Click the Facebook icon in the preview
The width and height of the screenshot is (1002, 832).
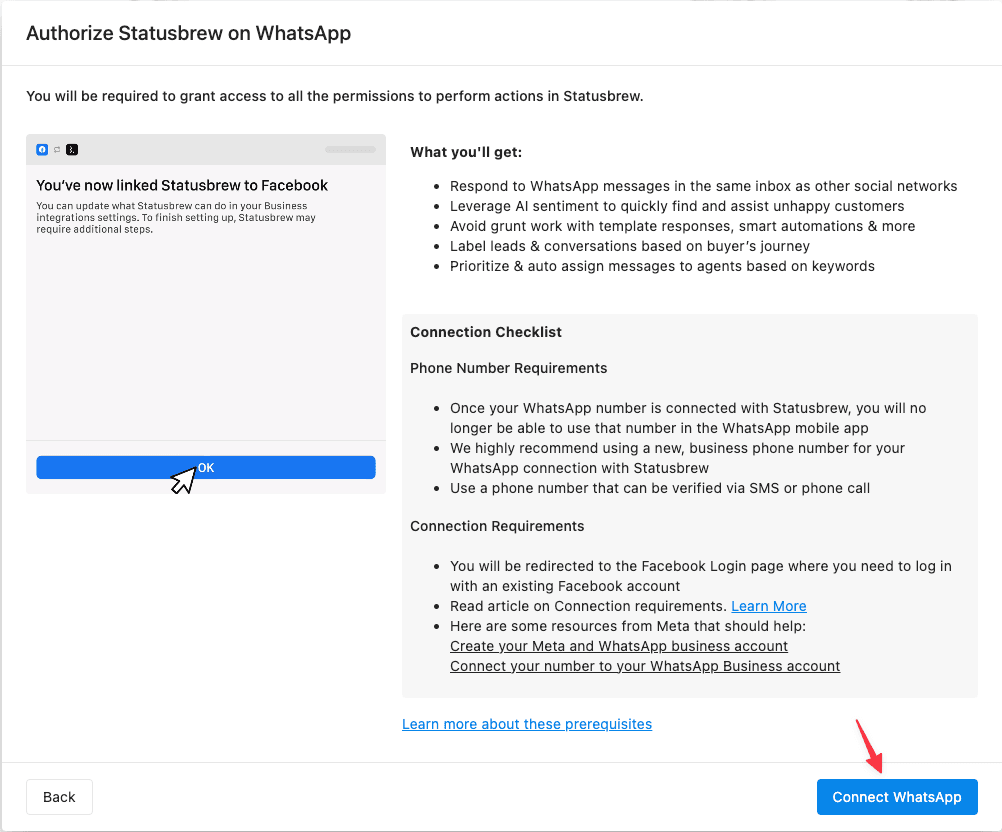42,150
